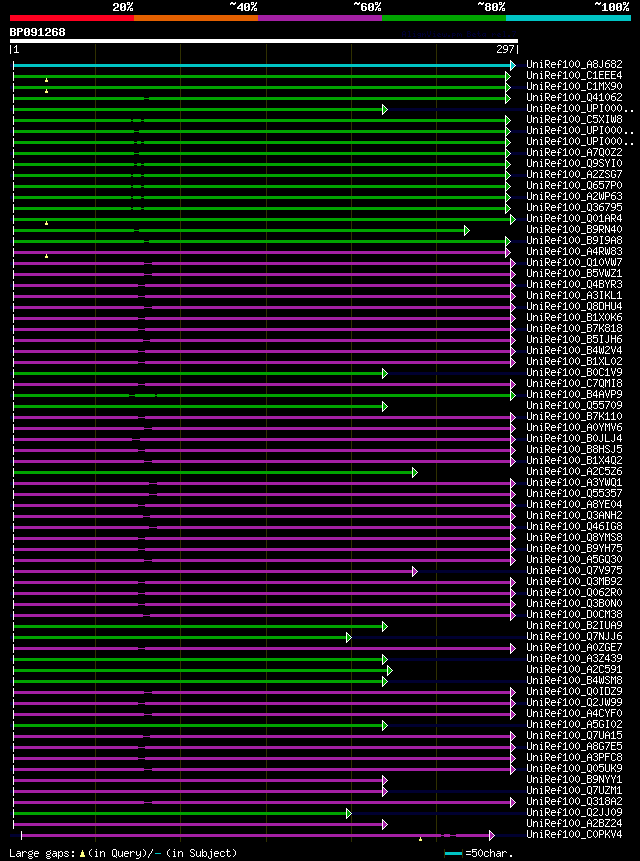Viewport: 640px width, 861px height.
Task: Select the UniRef100_A3YWQ1 hit label
Action: pyautogui.click(x=574, y=483)
